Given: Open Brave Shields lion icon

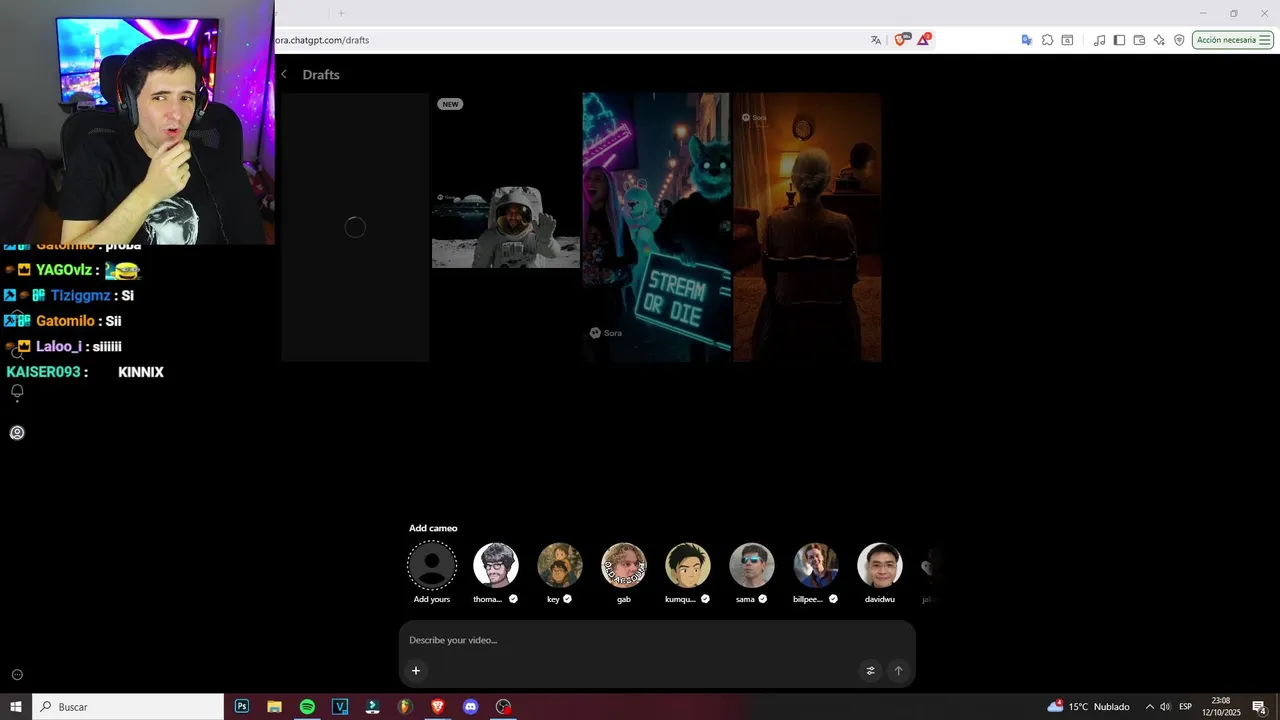Looking at the screenshot, I should coord(901,40).
